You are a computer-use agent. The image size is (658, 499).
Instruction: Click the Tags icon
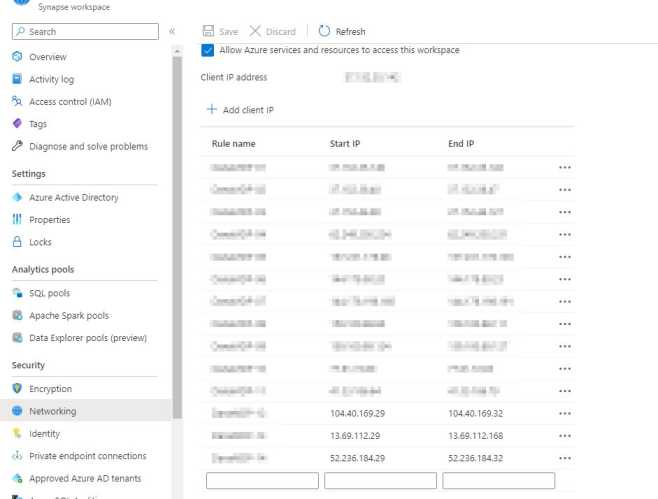click(x=17, y=123)
